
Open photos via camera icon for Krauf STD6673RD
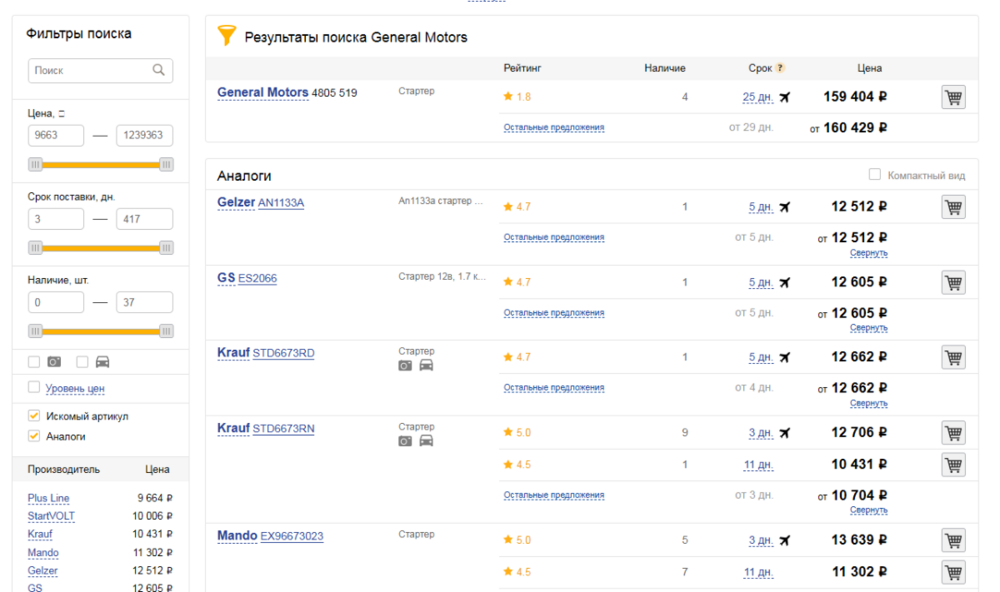[405, 366]
